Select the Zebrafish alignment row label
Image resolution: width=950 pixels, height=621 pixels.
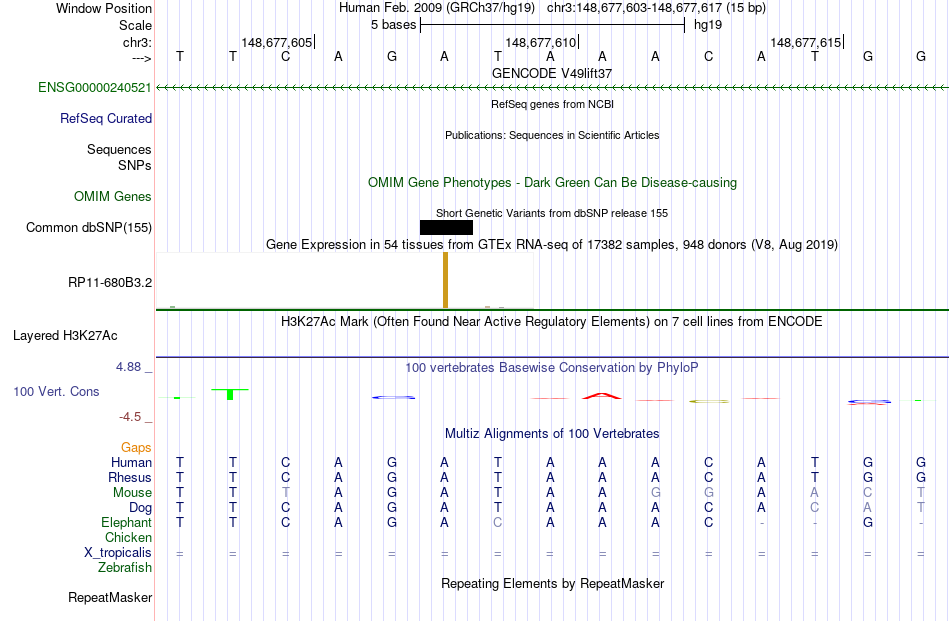[x=125, y=568]
